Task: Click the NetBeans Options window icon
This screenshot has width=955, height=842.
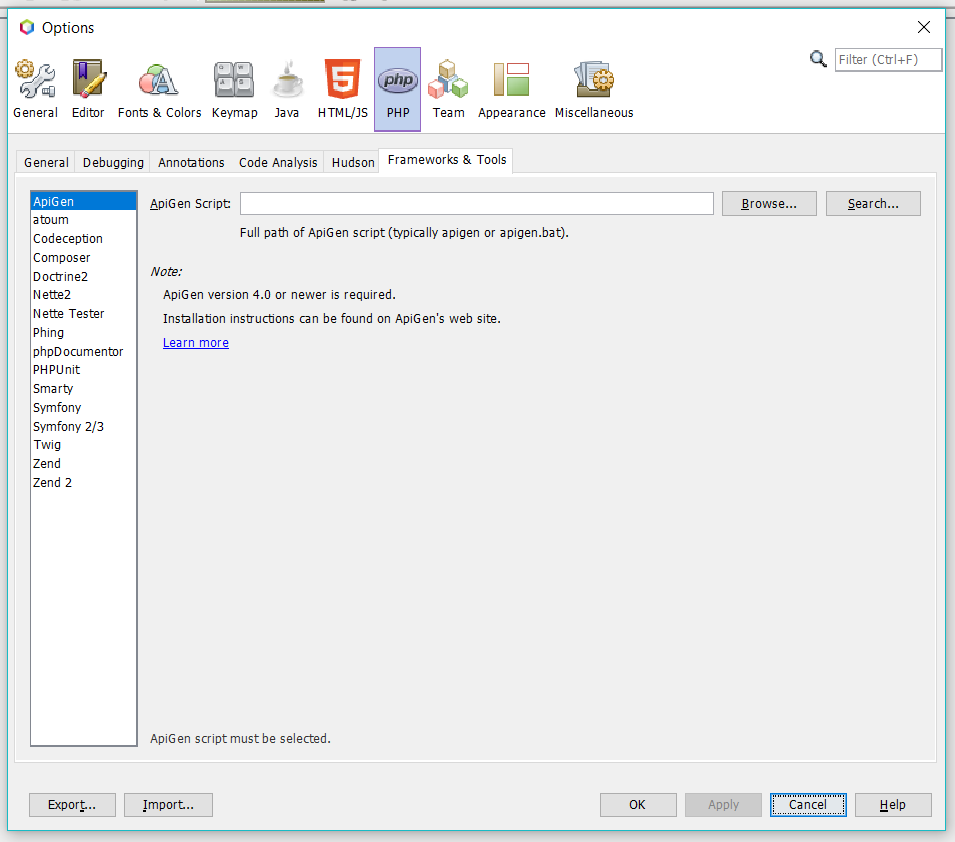Action: pos(27,27)
